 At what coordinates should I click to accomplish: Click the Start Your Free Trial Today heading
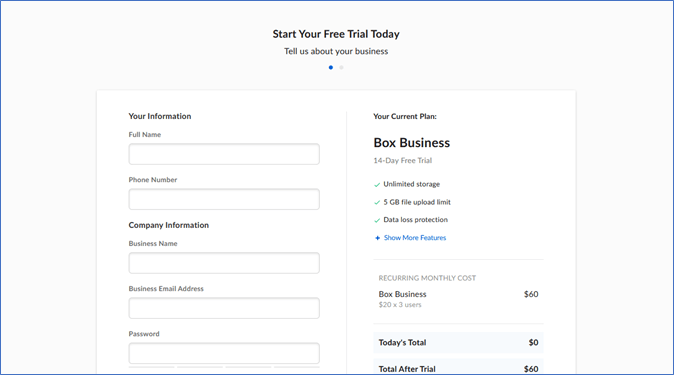pos(336,34)
